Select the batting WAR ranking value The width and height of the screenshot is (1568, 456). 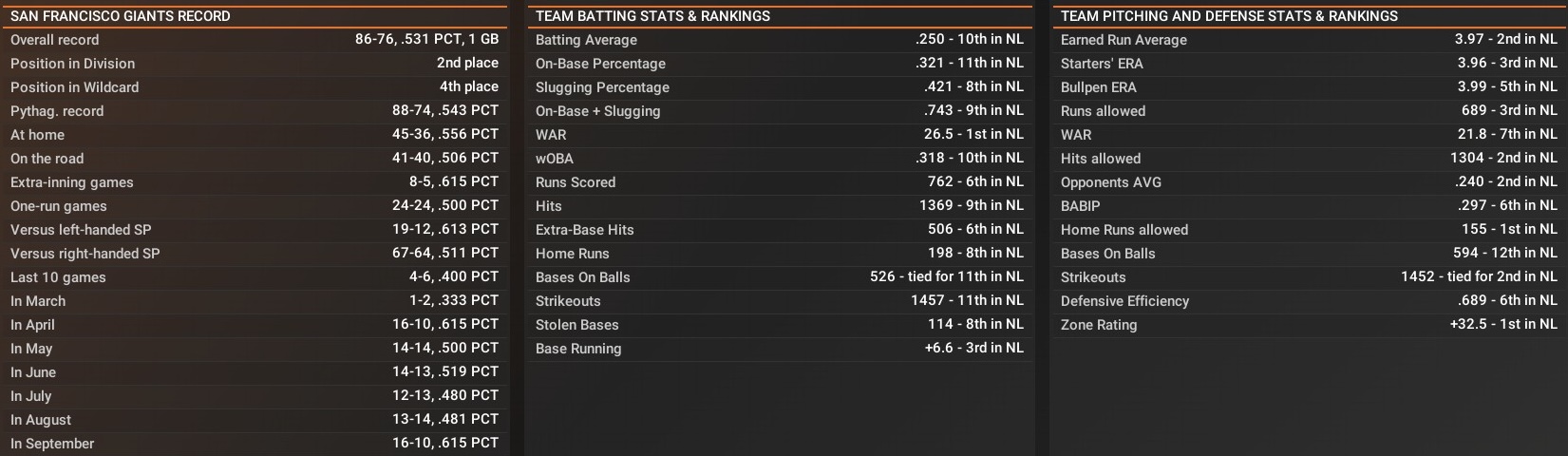tap(973, 135)
